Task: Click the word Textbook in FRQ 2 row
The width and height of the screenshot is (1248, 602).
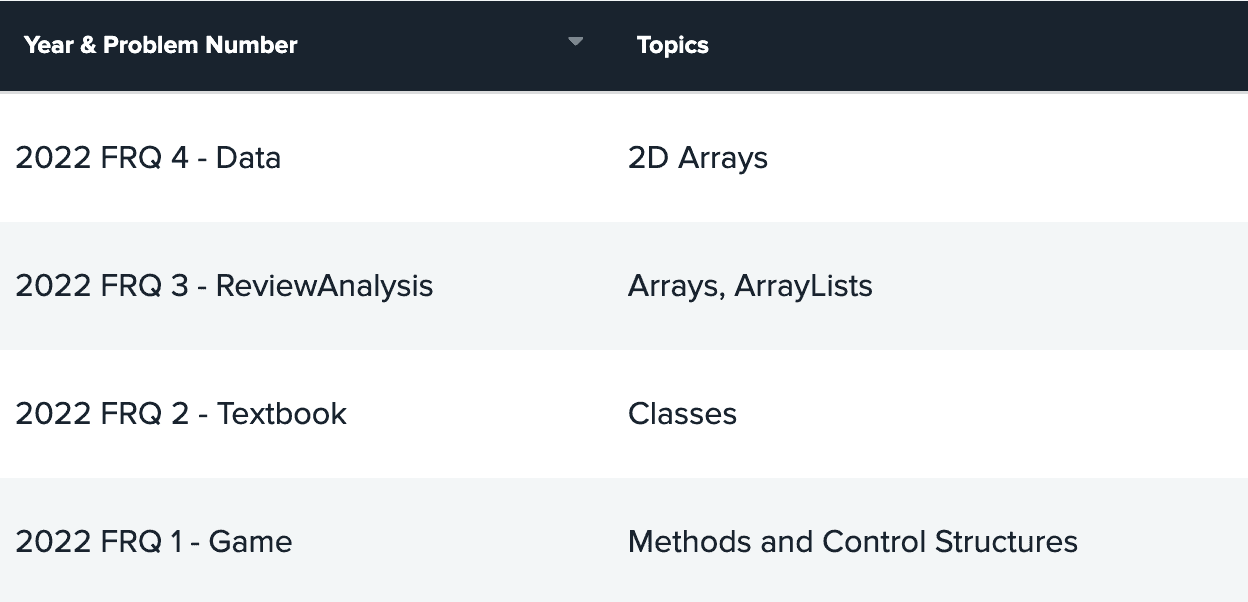Action: coord(282,414)
